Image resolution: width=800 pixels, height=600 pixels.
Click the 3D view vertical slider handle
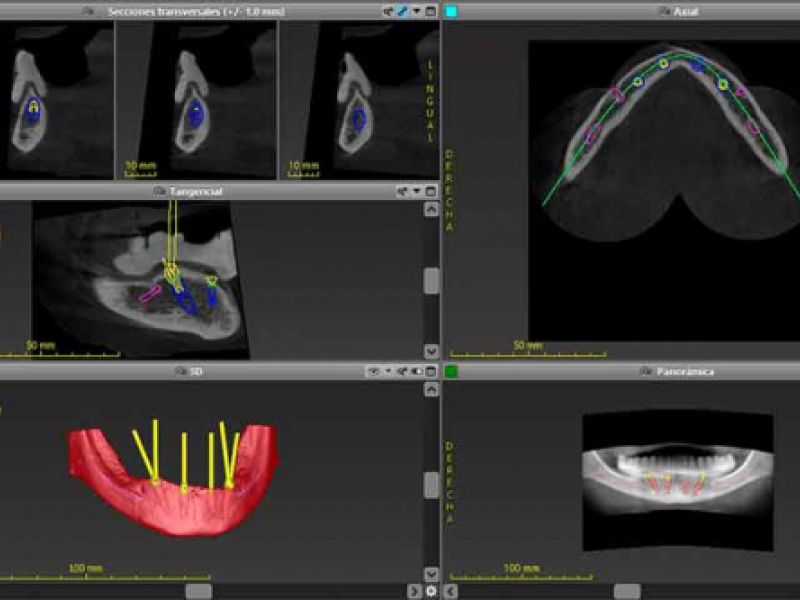tap(431, 485)
